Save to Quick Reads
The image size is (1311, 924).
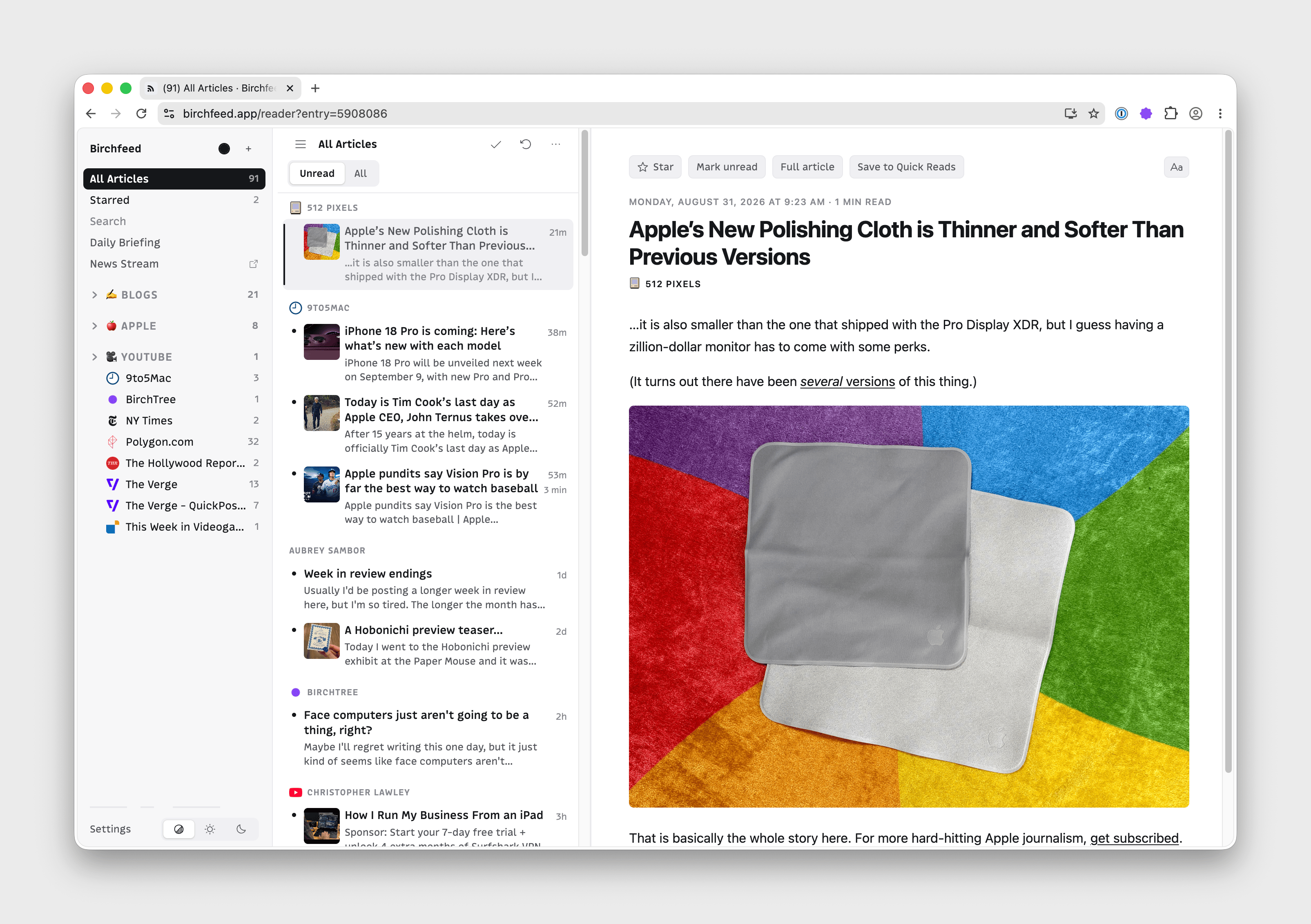(x=906, y=167)
